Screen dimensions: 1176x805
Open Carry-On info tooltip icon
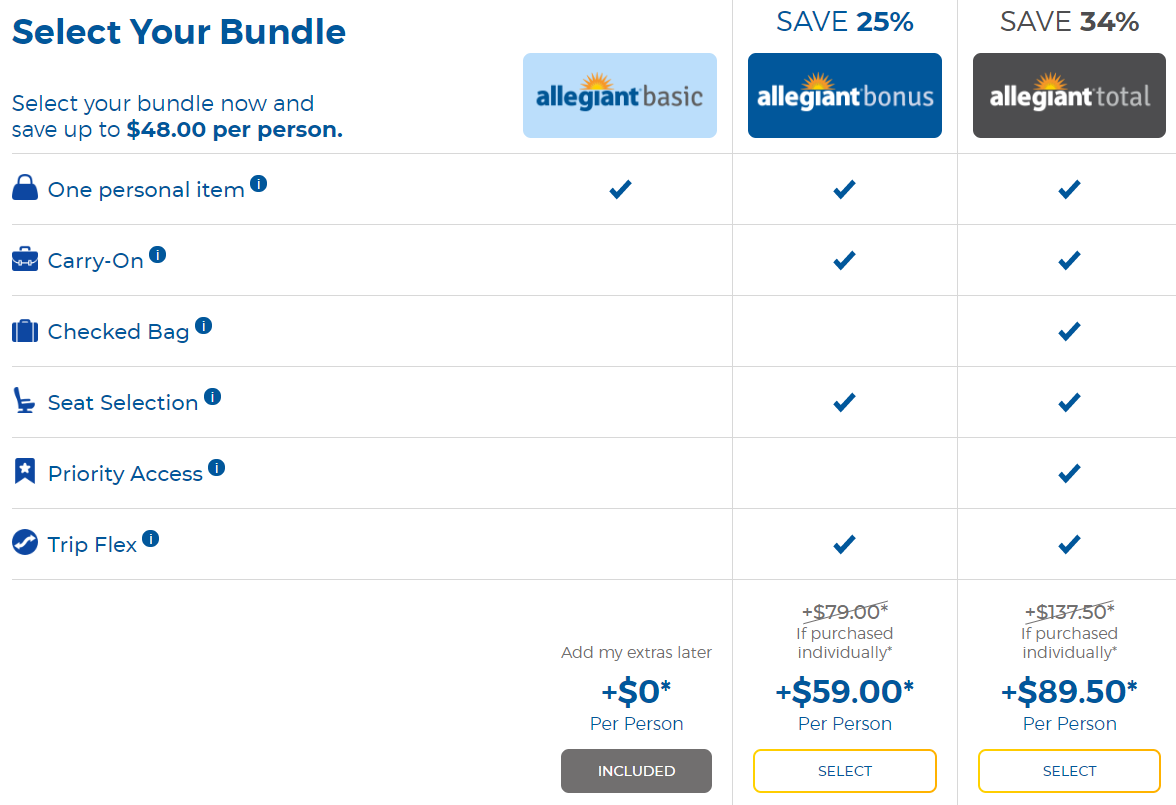[x=158, y=255]
